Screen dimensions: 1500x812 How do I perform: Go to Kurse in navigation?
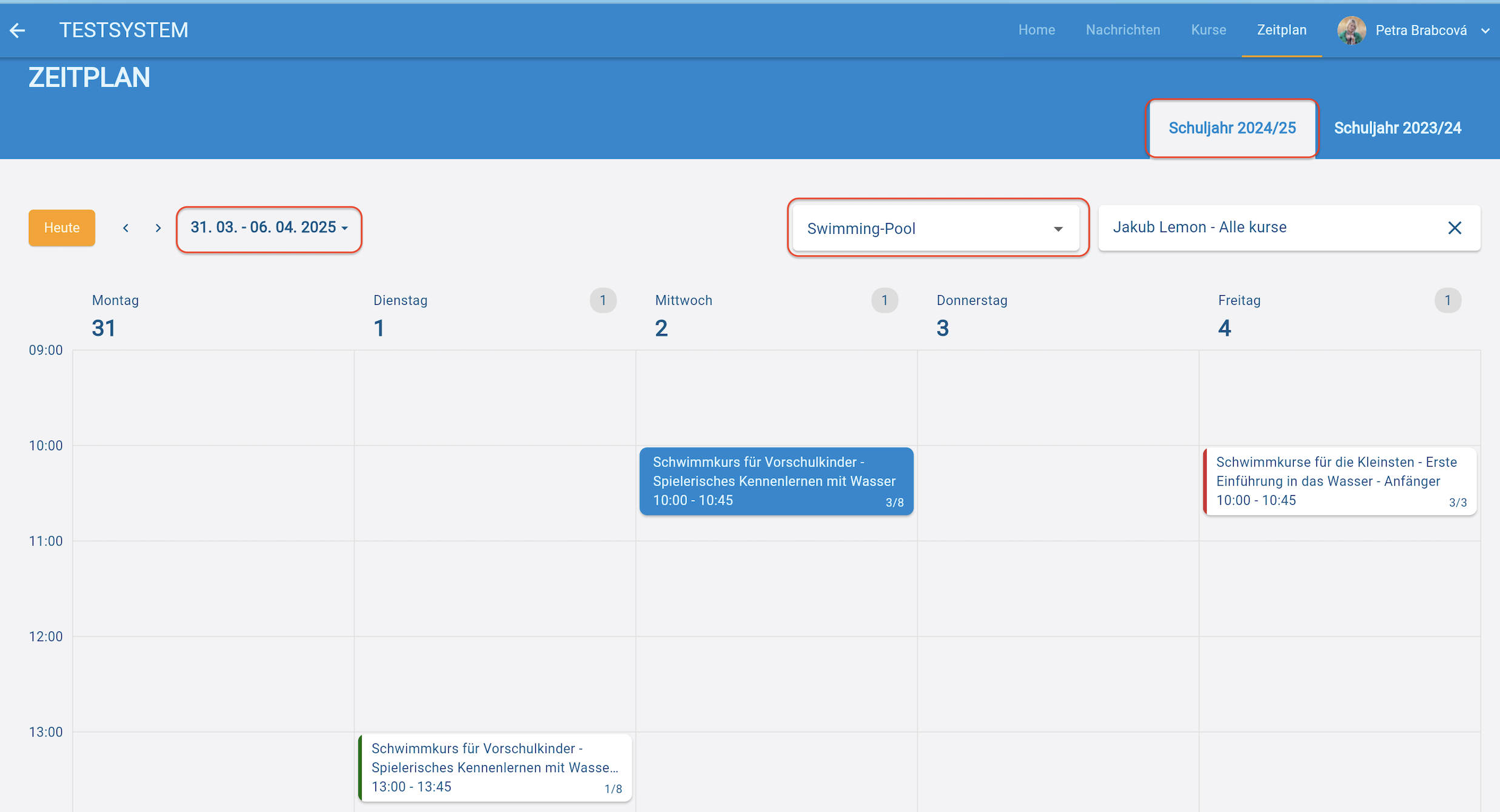[1208, 30]
